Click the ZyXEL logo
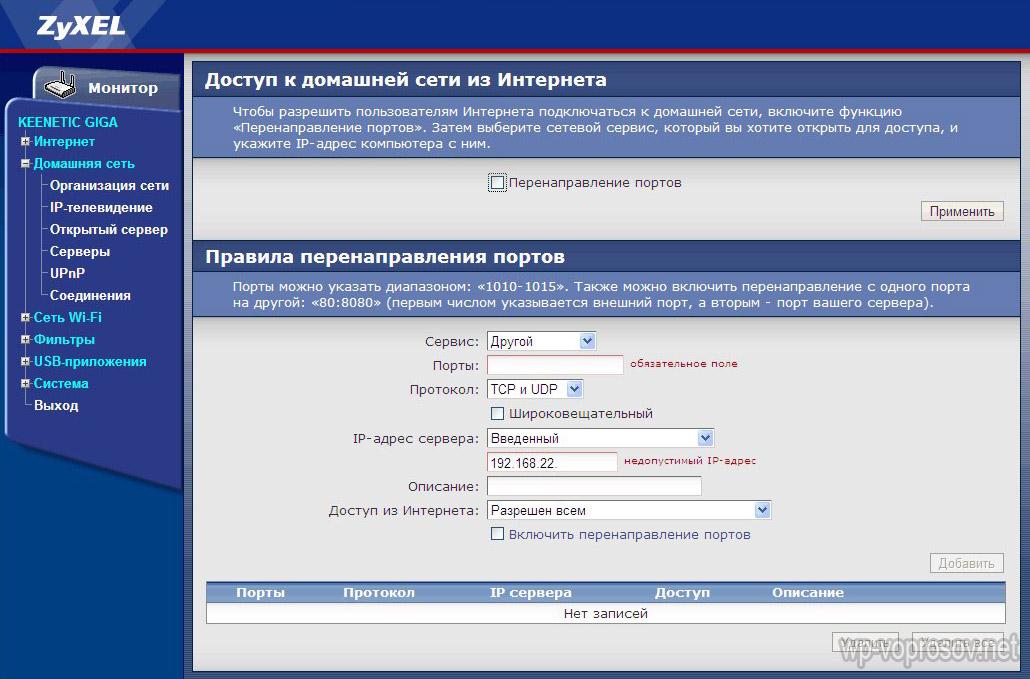The image size is (1030, 679). [81, 27]
